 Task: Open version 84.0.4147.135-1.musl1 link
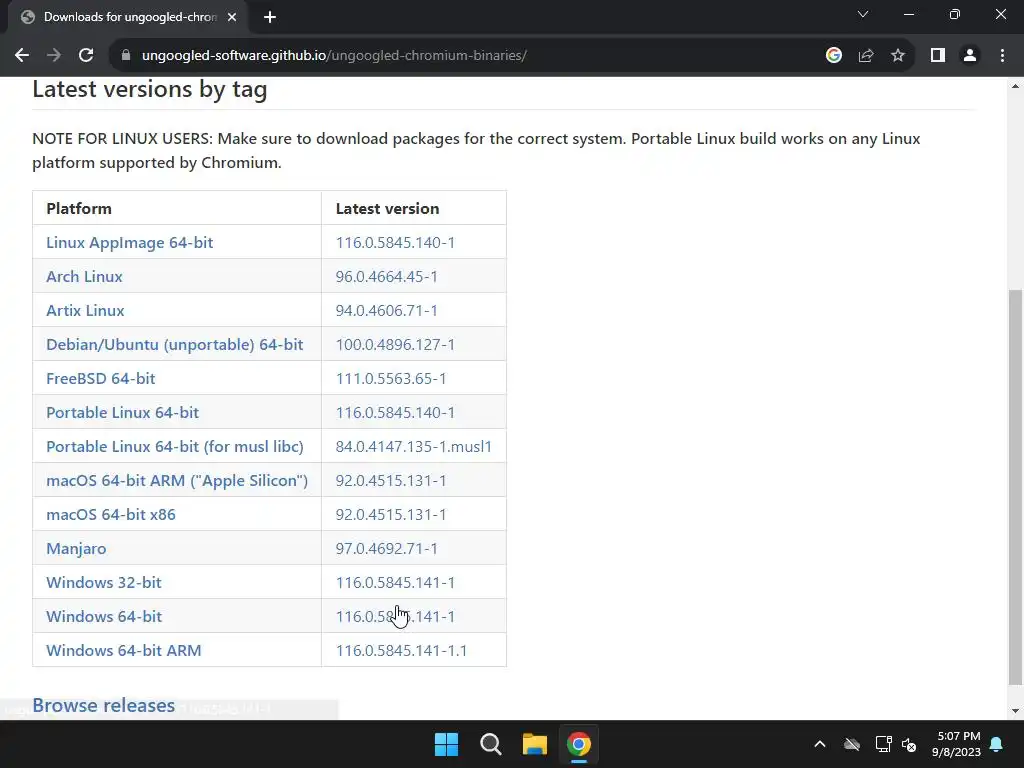click(413, 446)
